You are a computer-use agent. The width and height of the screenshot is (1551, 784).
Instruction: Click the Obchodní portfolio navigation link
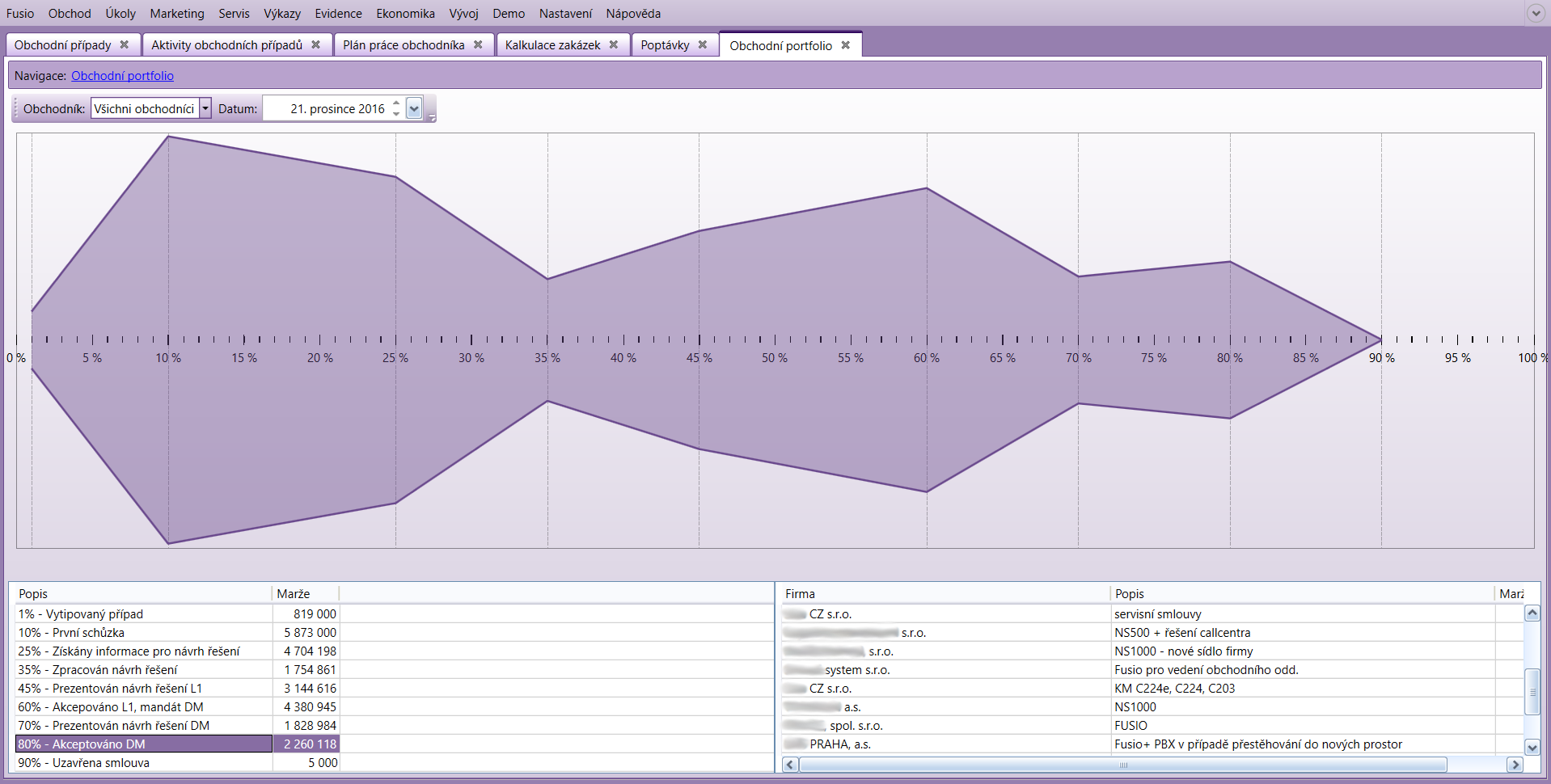(122, 76)
